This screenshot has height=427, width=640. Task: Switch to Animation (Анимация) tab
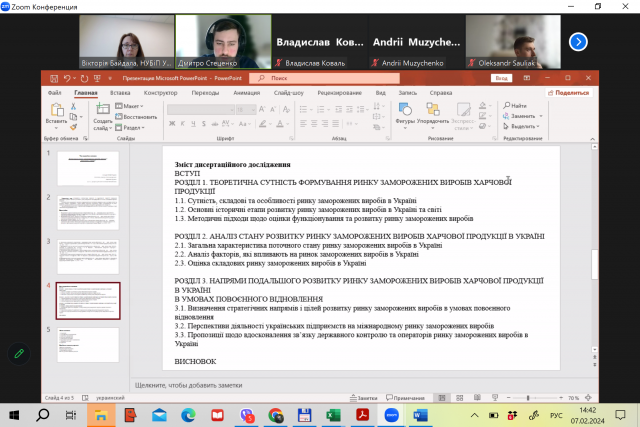pyautogui.click(x=247, y=93)
